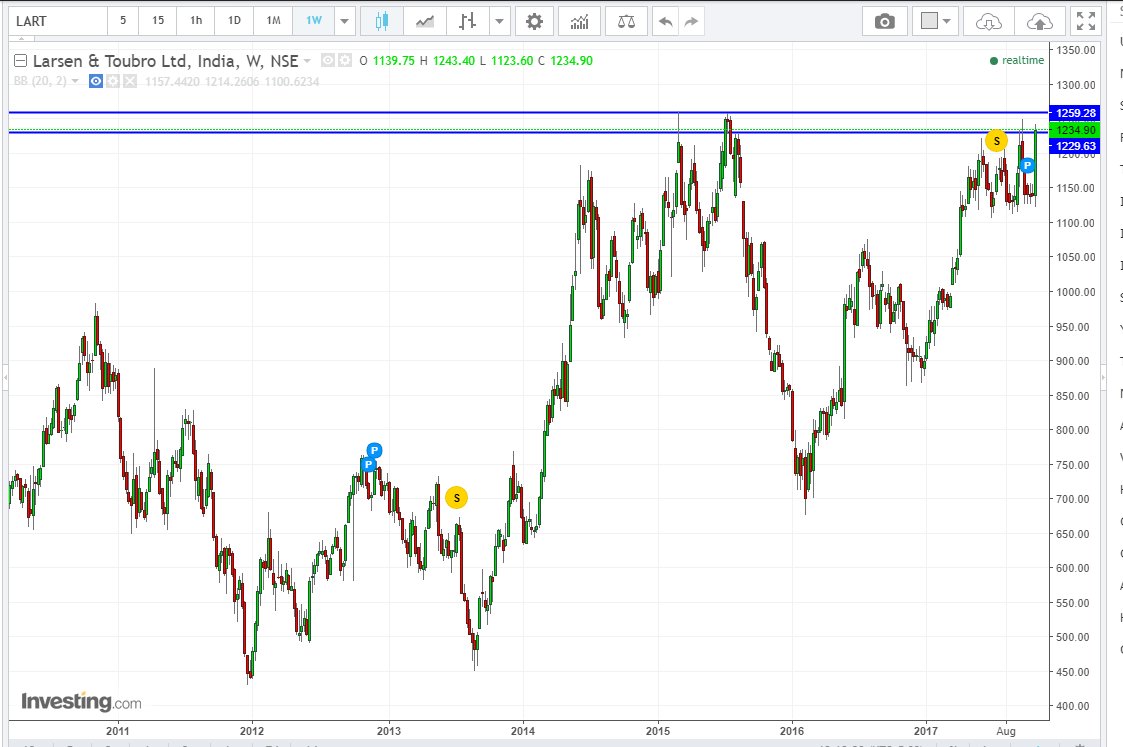
Task: Select the 15 minute interval
Action: pos(158,21)
